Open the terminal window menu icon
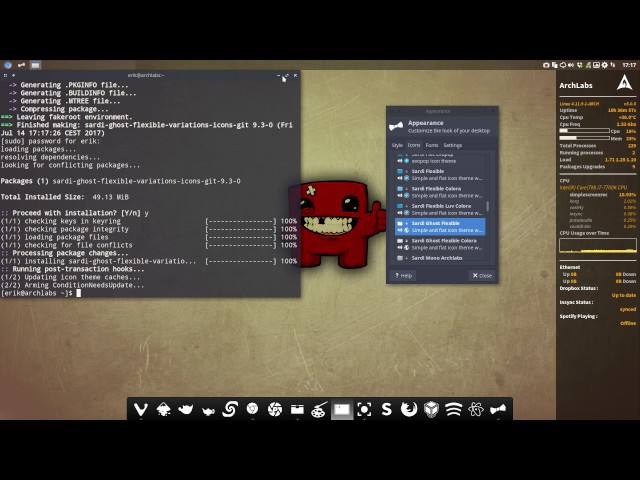Viewport: 640px width, 480px height. [x=5, y=75]
